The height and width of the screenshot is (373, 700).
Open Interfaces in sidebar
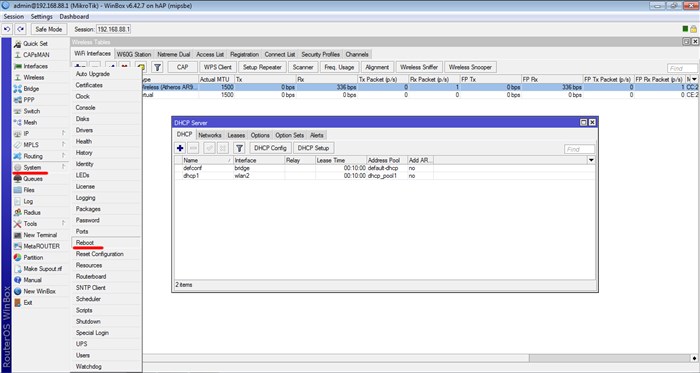coord(35,66)
